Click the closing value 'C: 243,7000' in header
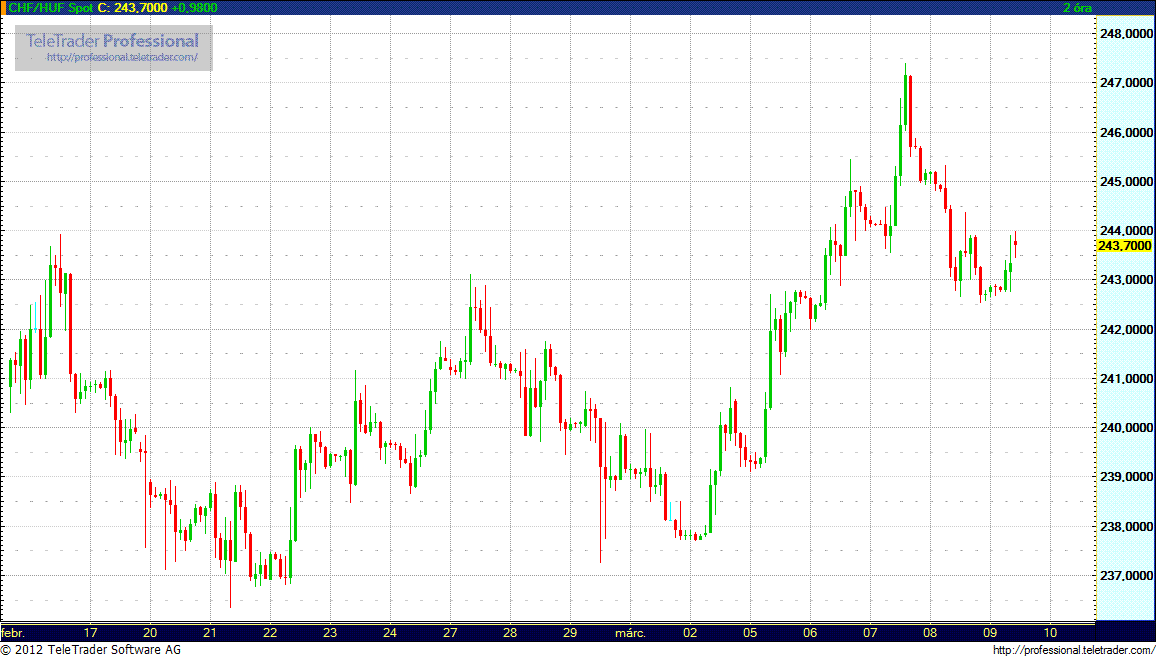The width and height of the screenshot is (1156, 659). tap(132, 7)
